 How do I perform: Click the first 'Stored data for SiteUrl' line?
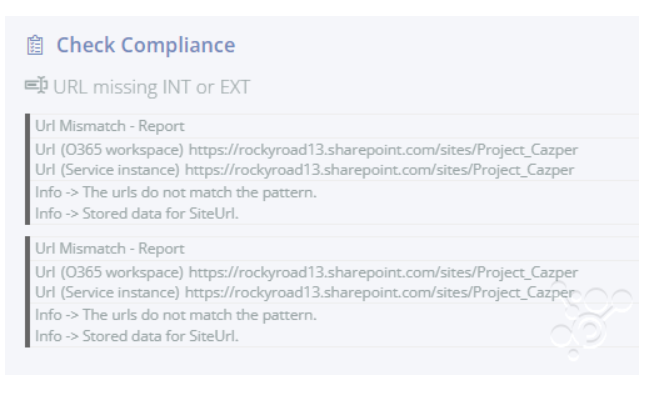(137, 213)
